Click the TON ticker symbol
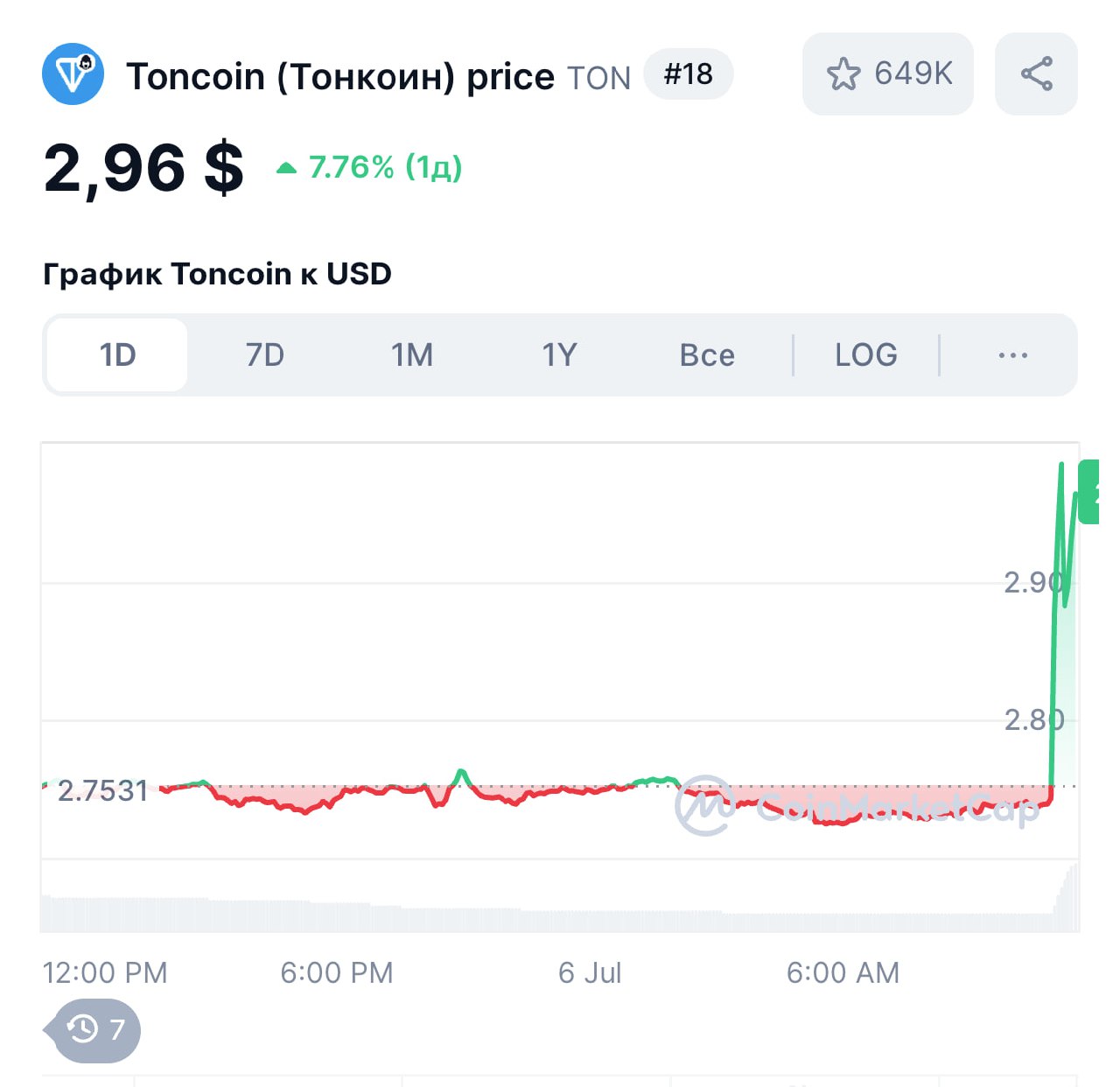Image resolution: width=1120 pixels, height=1087 pixels. tap(598, 79)
